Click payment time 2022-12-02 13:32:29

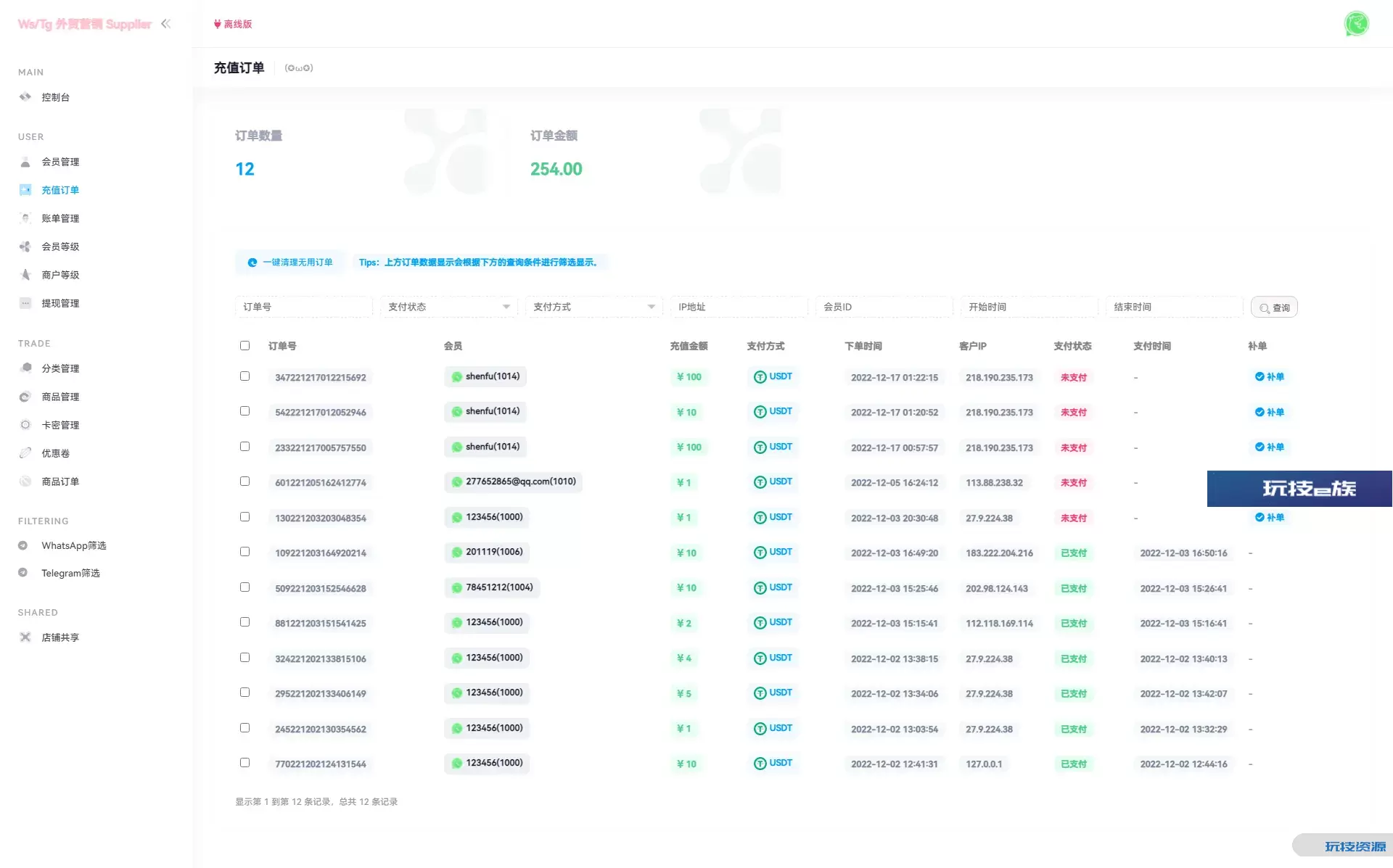(1183, 729)
